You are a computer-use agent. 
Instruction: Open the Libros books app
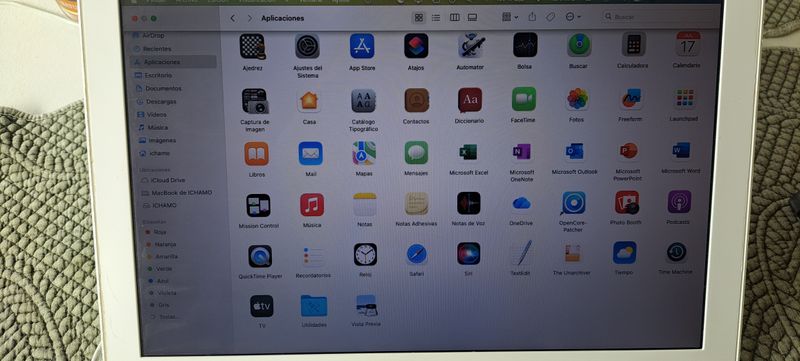click(x=257, y=153)
